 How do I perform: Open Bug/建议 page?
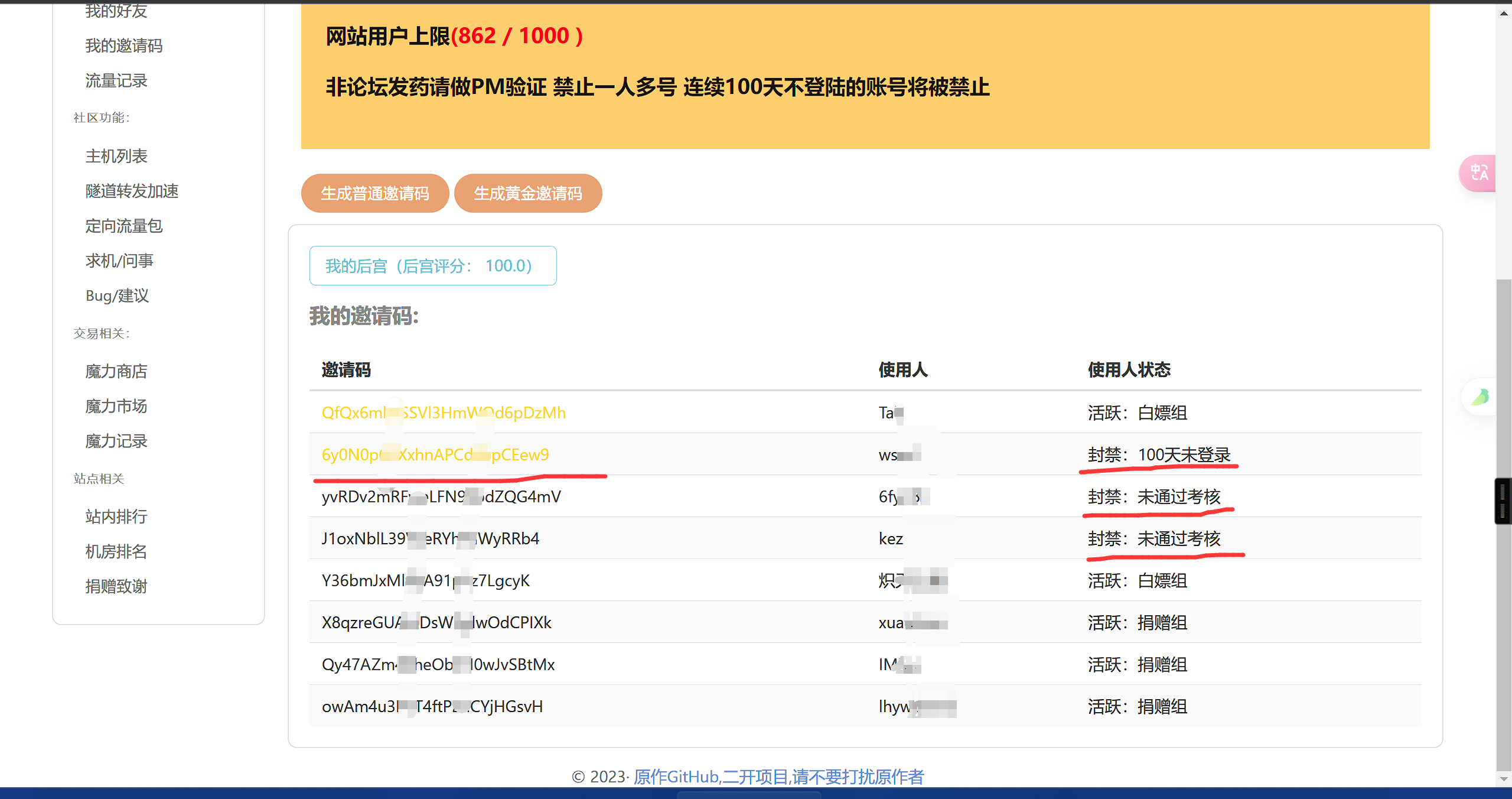pyautogui.click(x=117, y=295)
